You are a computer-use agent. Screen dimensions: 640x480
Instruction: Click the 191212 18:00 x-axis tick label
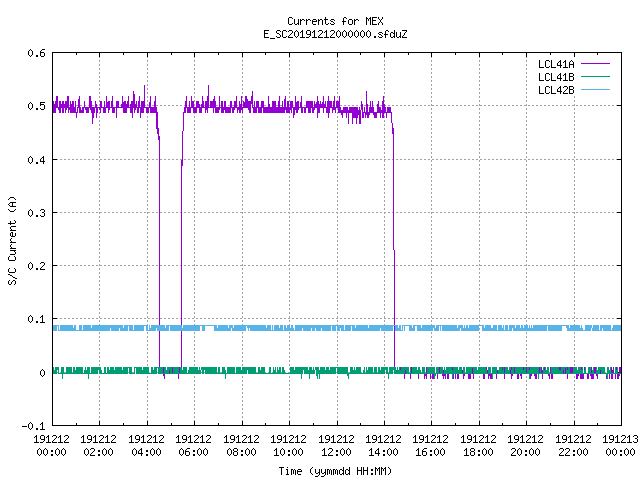478,446
